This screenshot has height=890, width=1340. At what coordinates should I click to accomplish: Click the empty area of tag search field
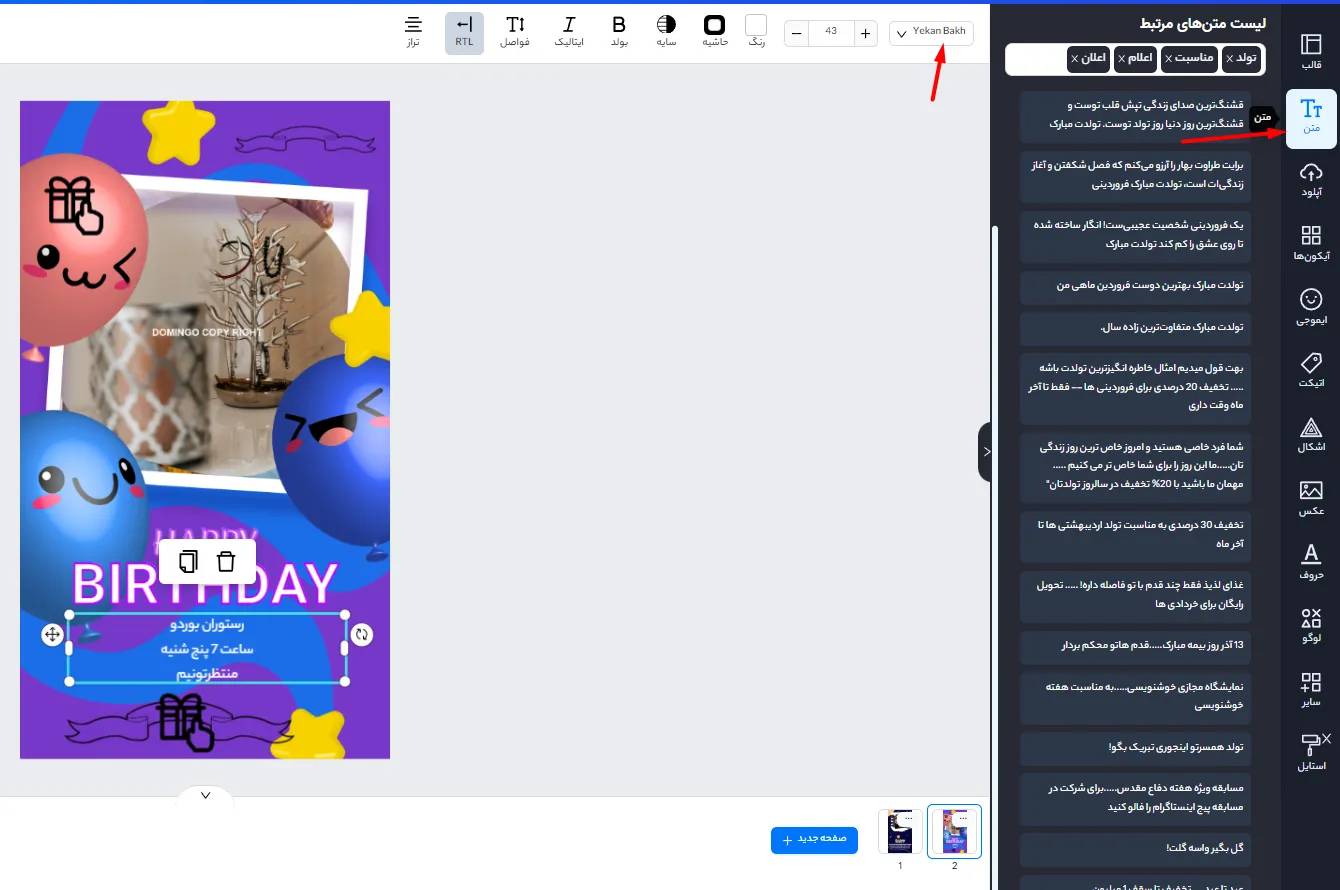tap(1036, 59)
